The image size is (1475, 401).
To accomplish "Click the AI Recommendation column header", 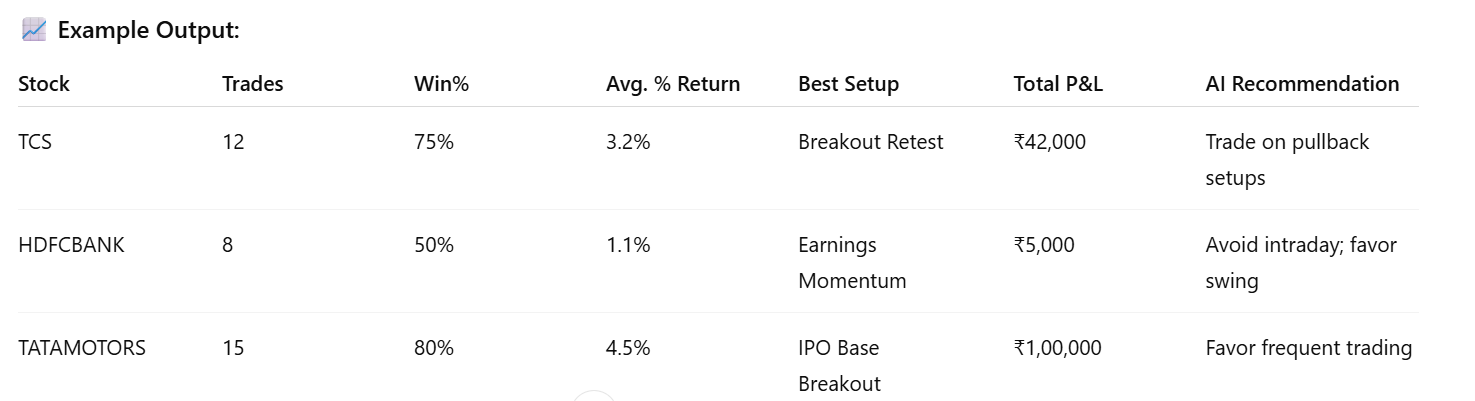I will point(1303,84).
